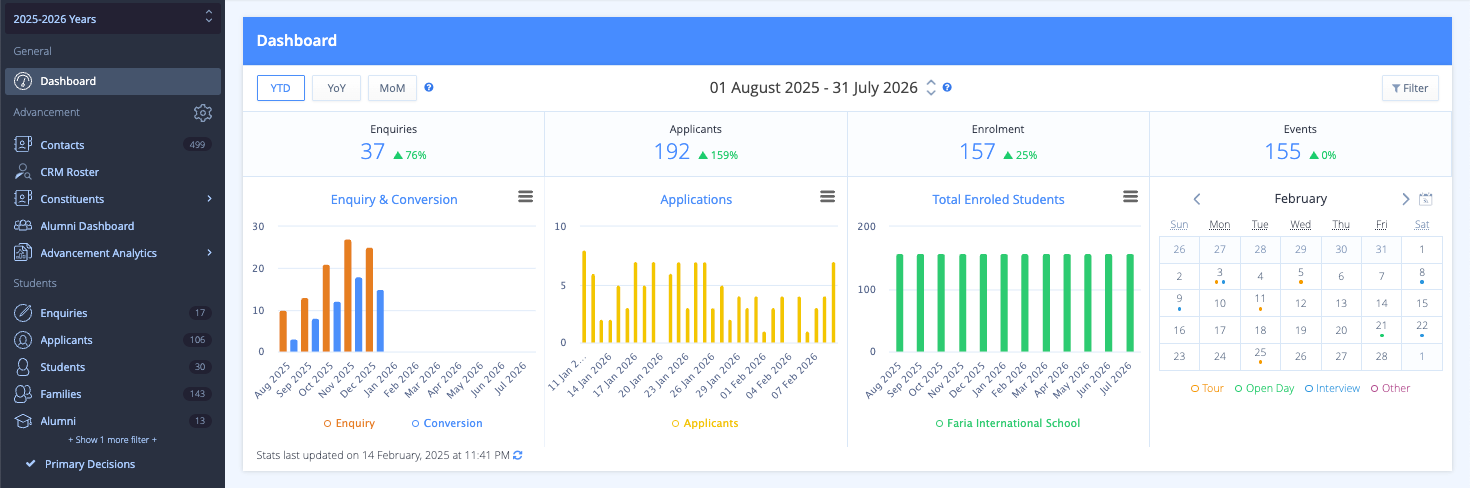Open Total Enroled Students chart menu
This screenshot has width=1470, height=488.
(x=1130, y=197)
